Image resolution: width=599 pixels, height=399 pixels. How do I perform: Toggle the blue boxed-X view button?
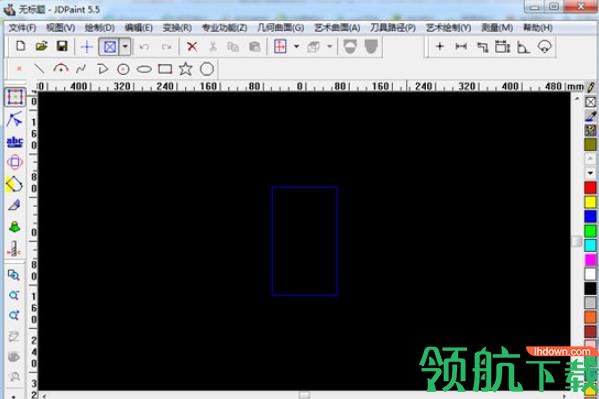(x=110, y=47)
